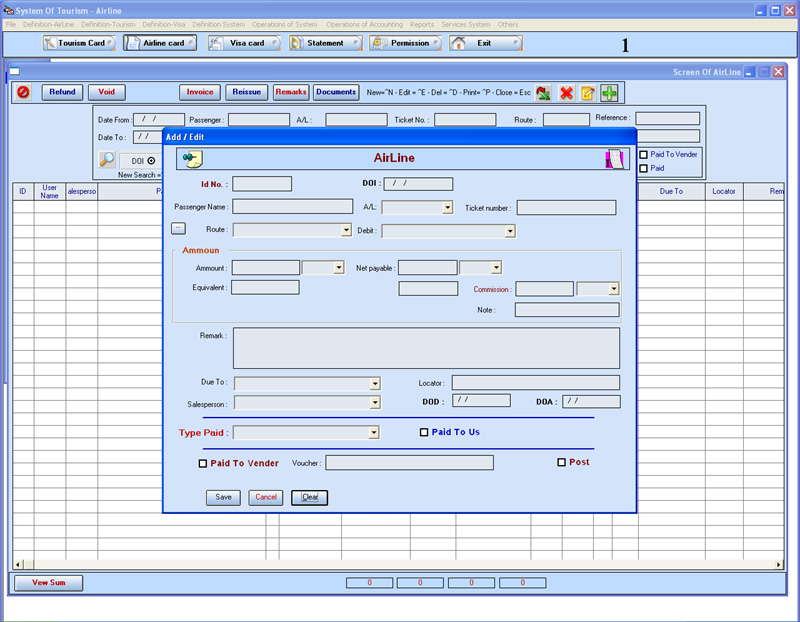Open the Operations of Accounting menu
This screenshot has width=800, height=622.
point(364,24)
